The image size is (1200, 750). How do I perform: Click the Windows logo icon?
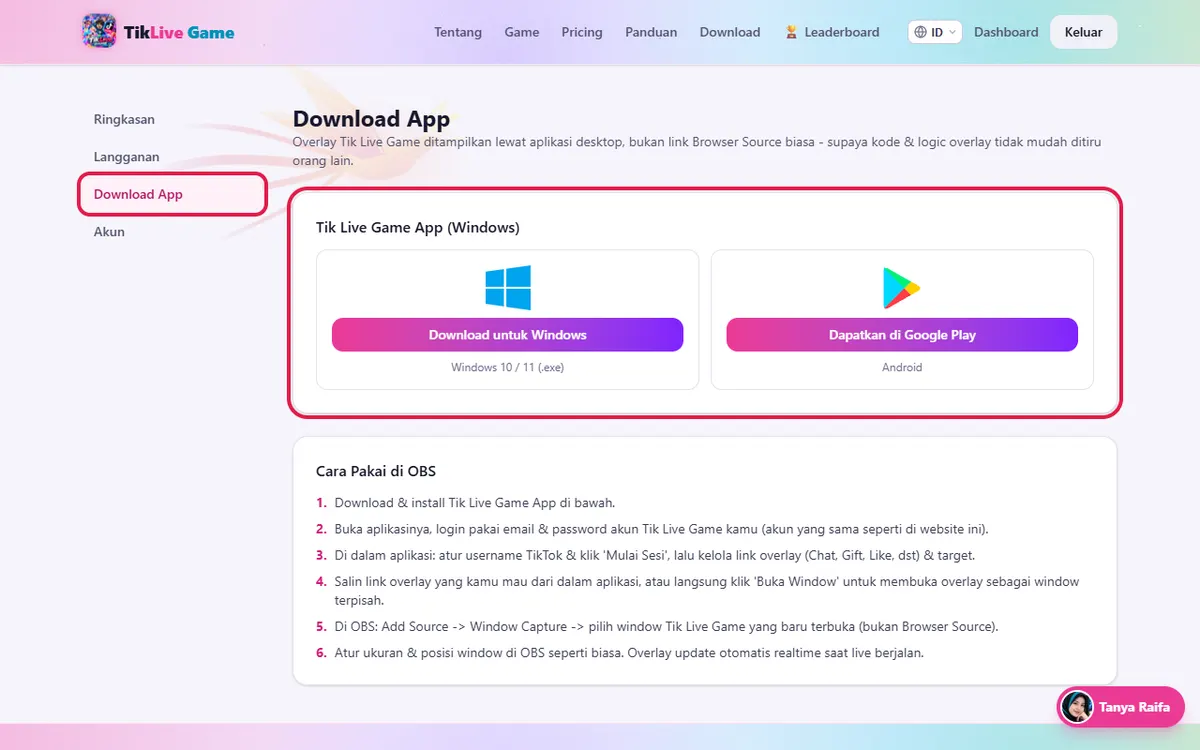click(x=508, y=288)
